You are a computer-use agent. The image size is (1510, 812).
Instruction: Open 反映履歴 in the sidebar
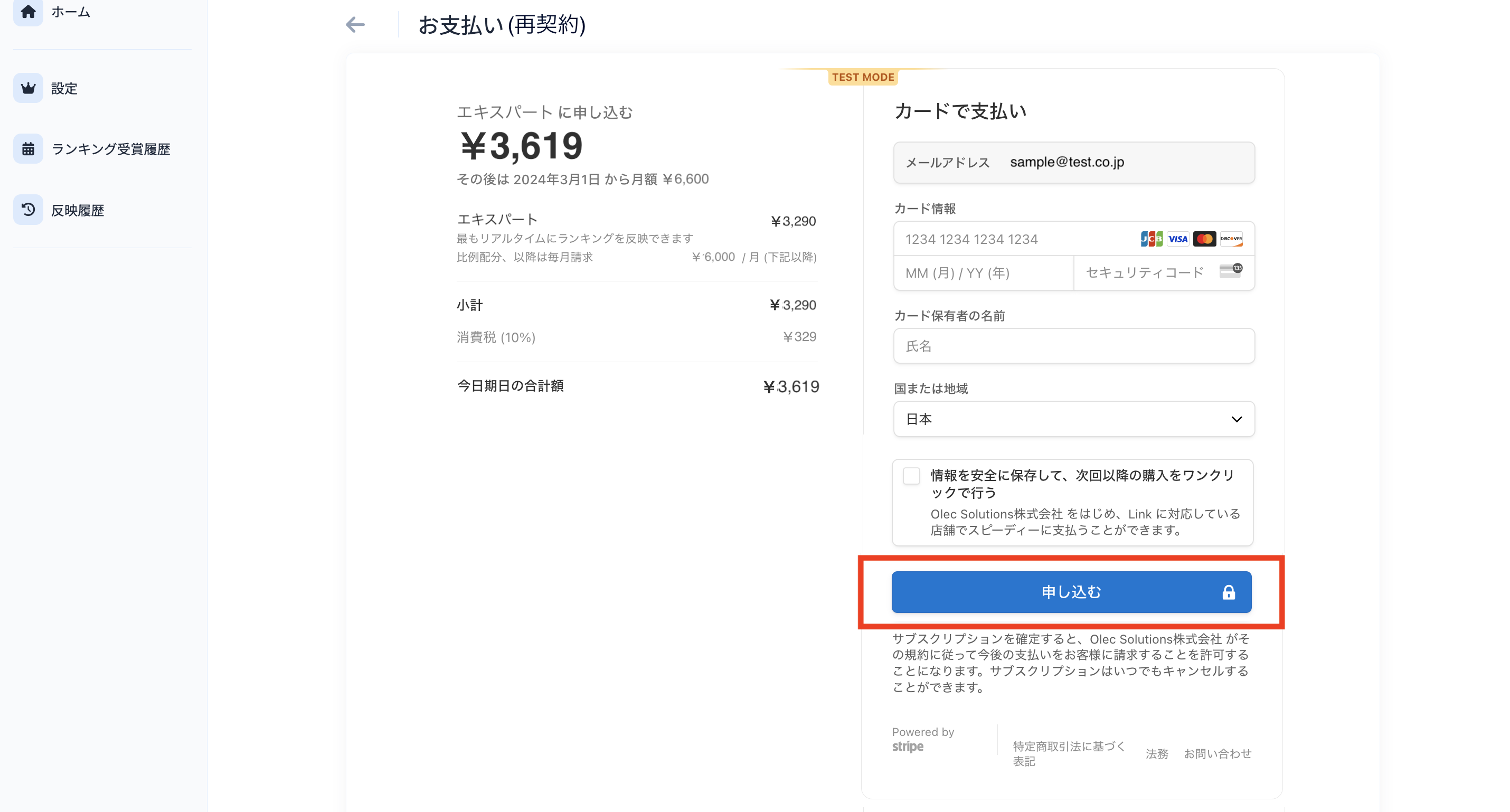pyautogui.click(x=78, y=210)
